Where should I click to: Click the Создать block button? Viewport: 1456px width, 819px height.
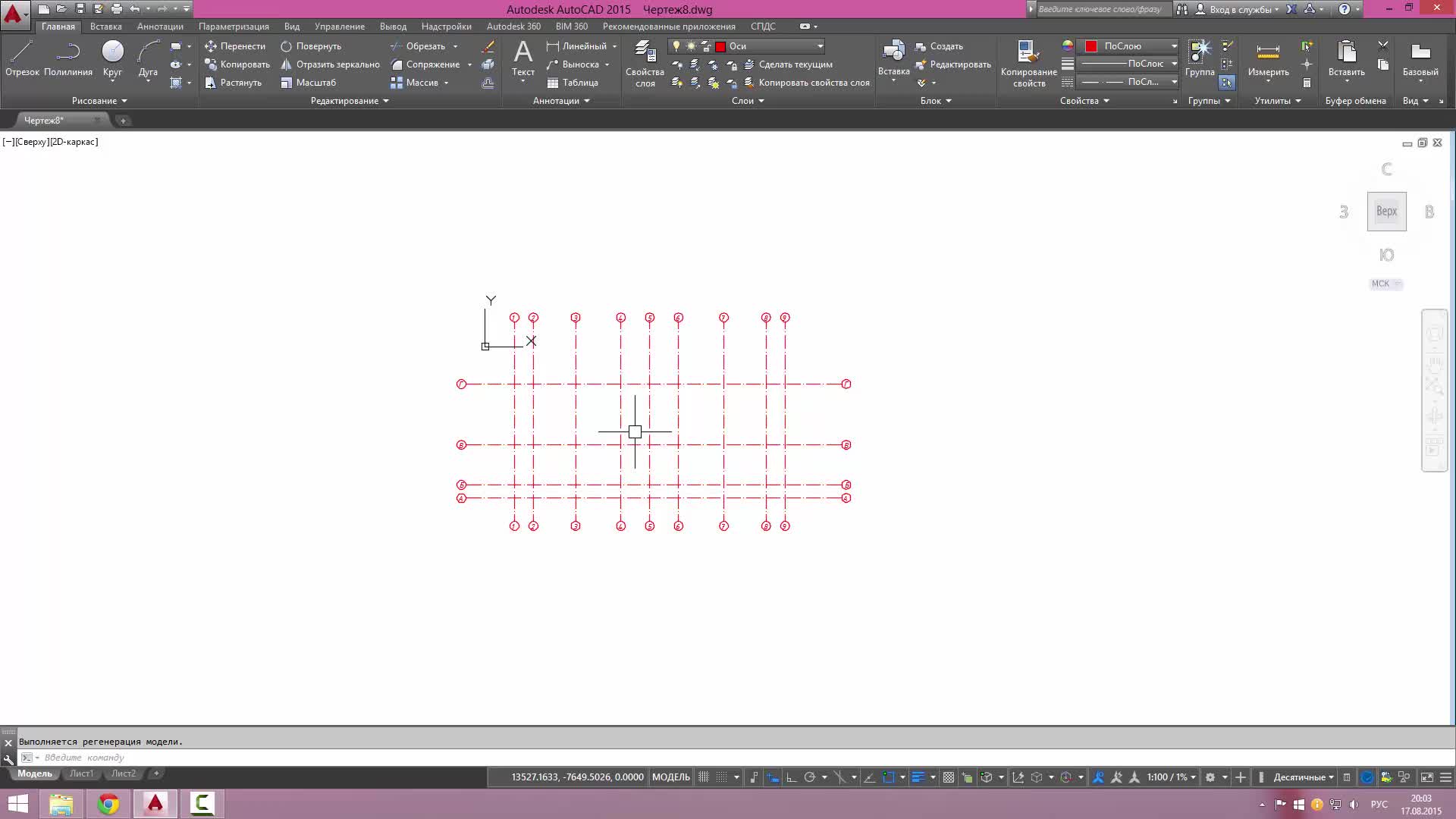pos(939,46)
